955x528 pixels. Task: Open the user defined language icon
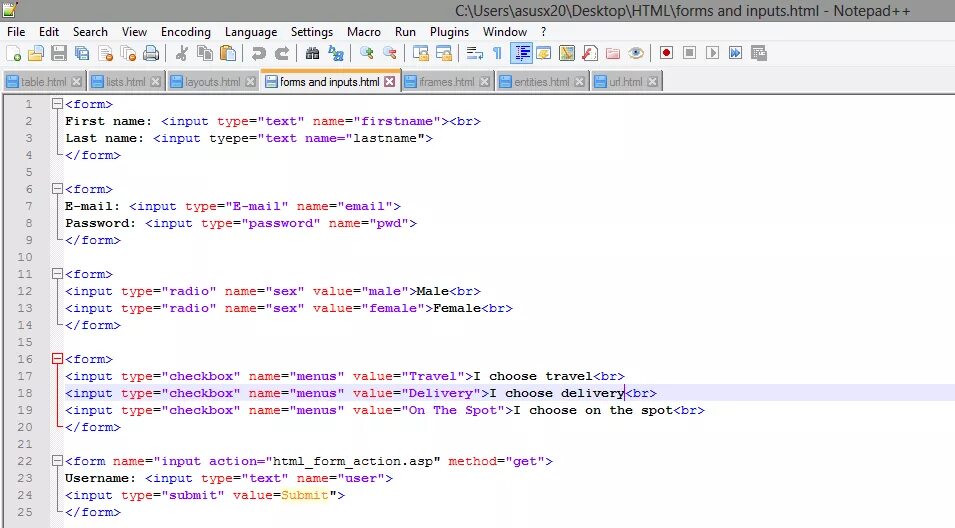click(x=543, y=54)
